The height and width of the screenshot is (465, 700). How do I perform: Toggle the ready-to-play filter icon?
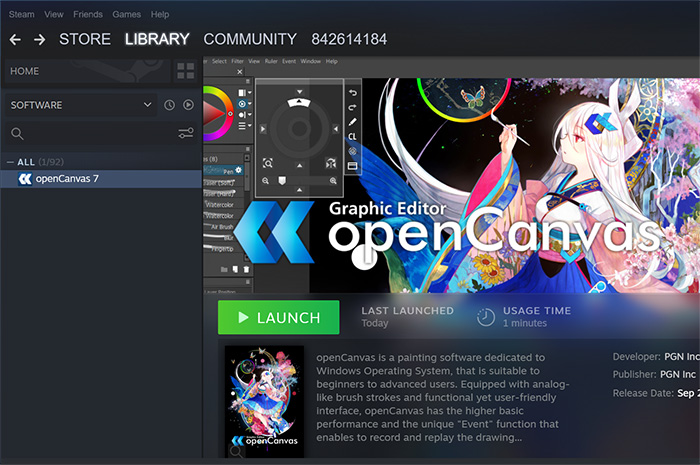[x=188, y=105]
